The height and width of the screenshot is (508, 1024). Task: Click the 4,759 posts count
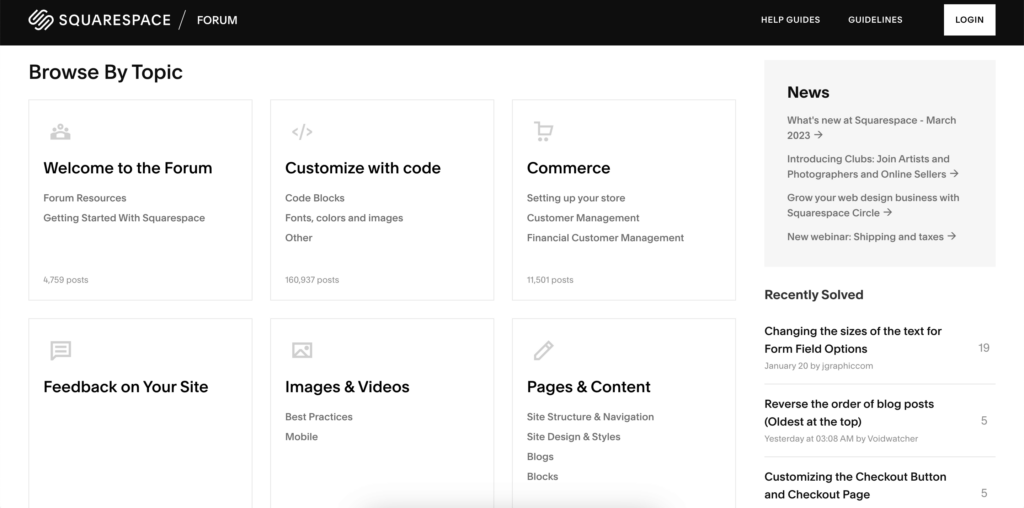(x=65, y=279)
